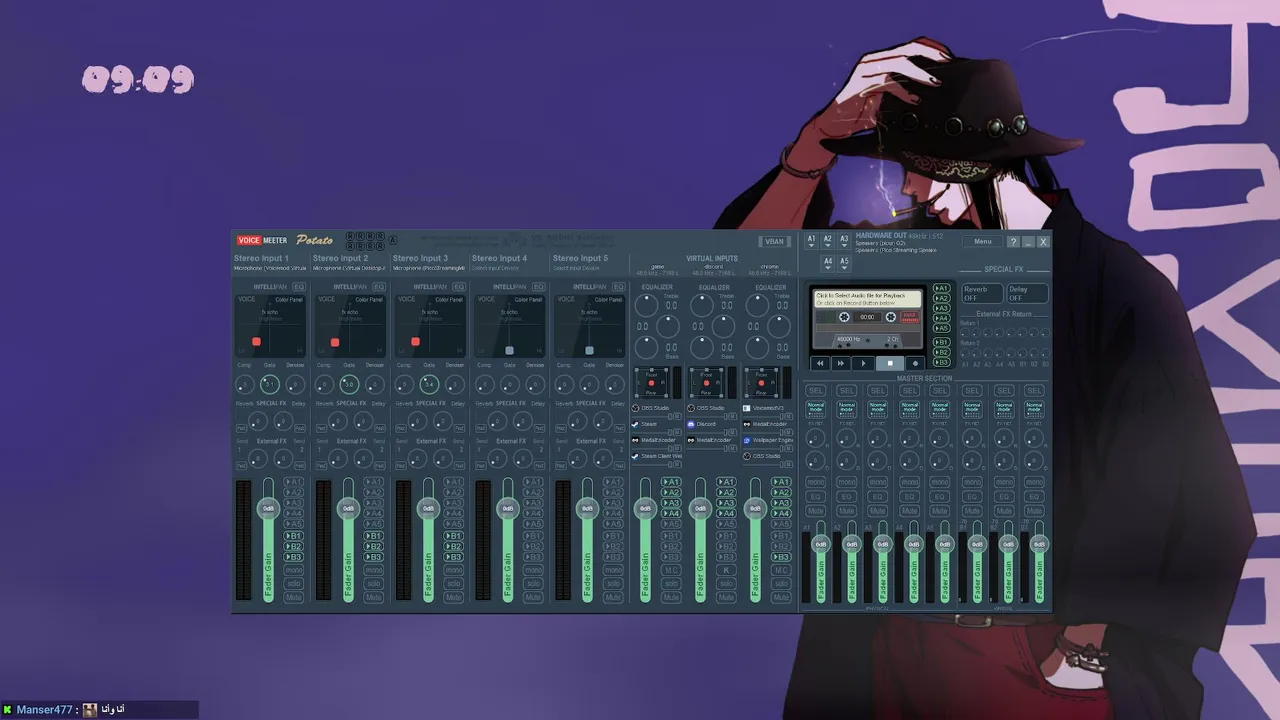1280x720 pixels.
Task: Solo the Stereo Input 2 strip
Action: pos(373,583)
